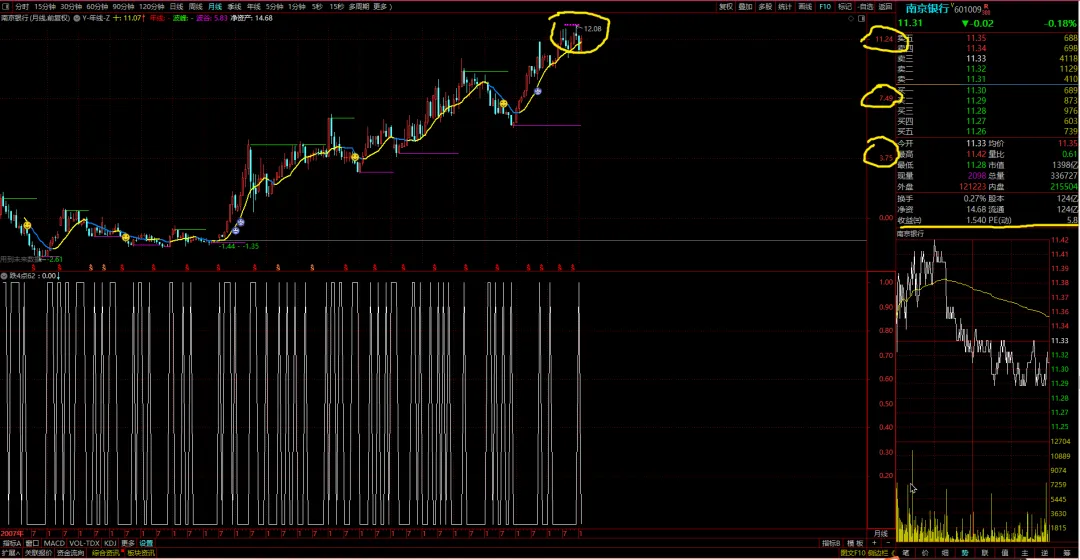Activate the 画线 drawing tool
Screen dimensions: 1080x560
point(804,6)
